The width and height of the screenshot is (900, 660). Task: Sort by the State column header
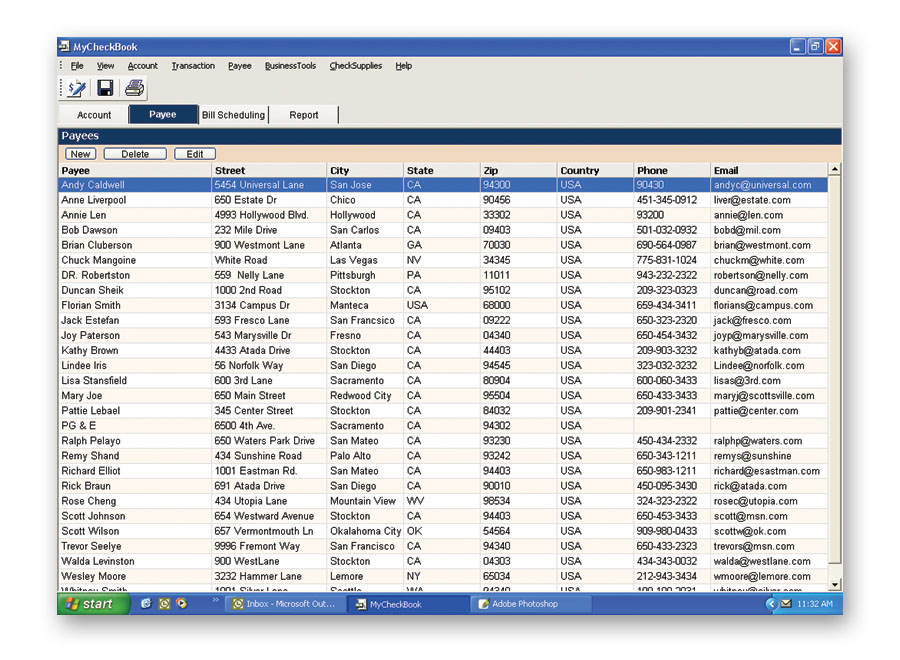coord(441,170)
